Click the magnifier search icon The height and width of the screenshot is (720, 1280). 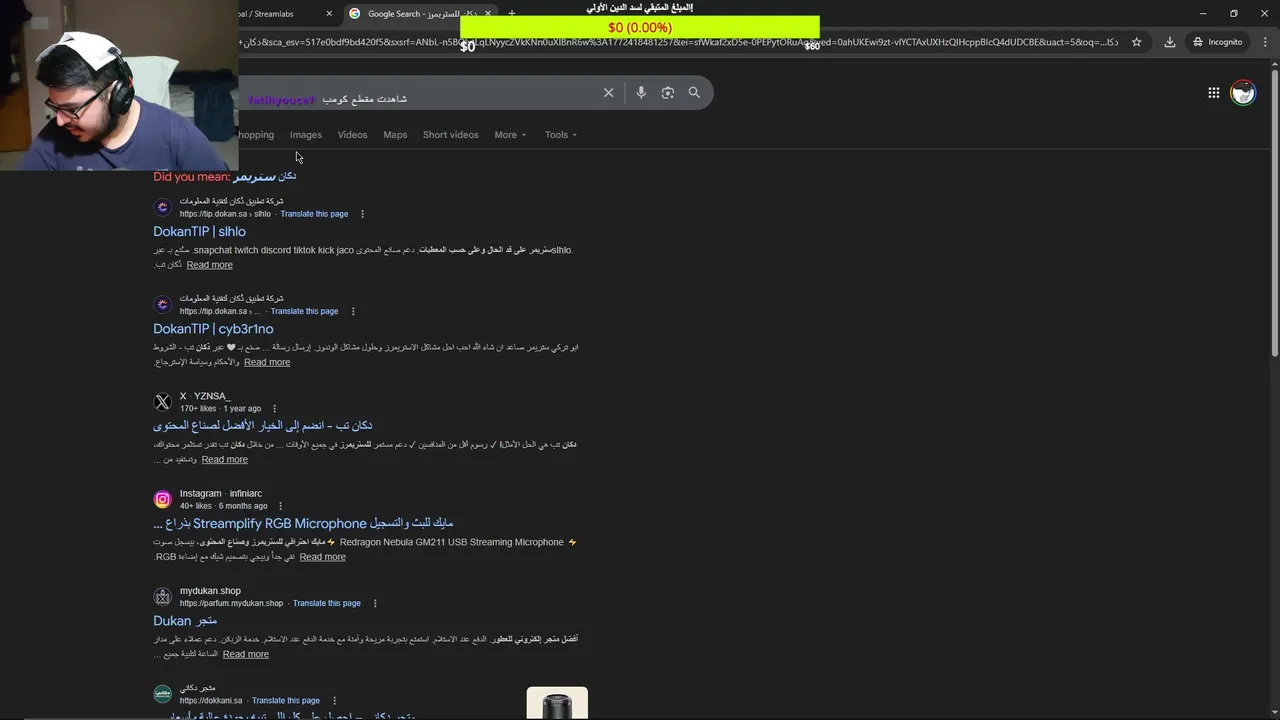click(x=694, y=93)
